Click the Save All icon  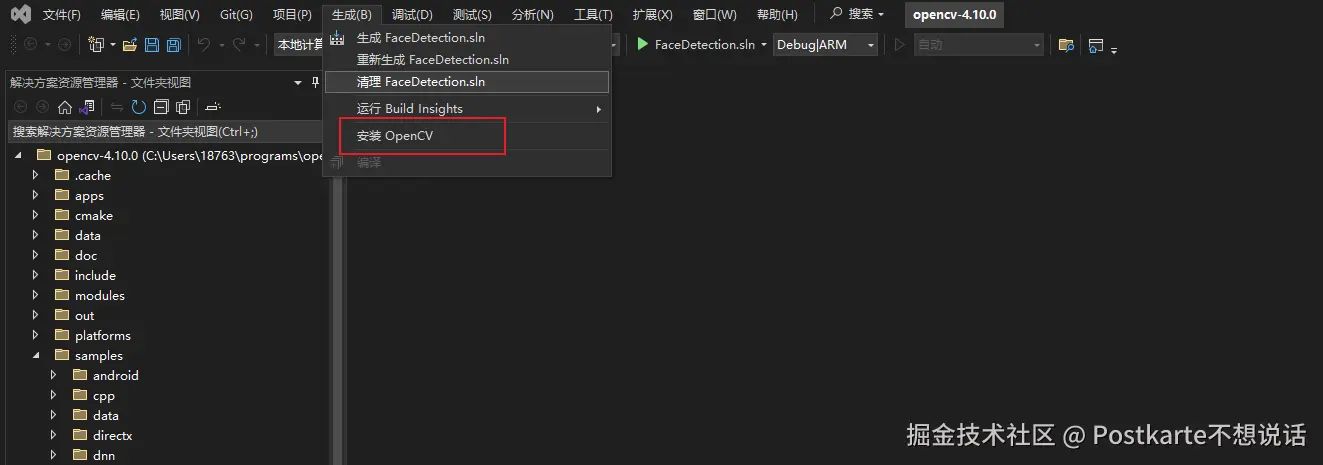tap(173, 45)
